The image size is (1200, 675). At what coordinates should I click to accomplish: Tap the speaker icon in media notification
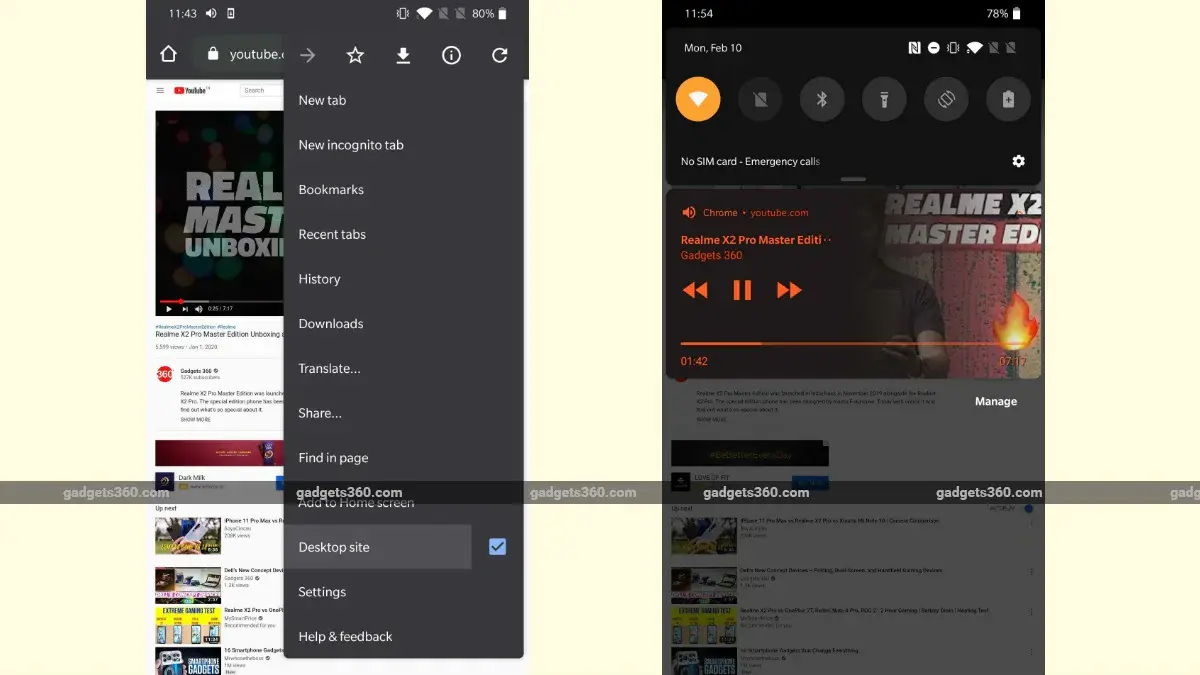point(688,212)
